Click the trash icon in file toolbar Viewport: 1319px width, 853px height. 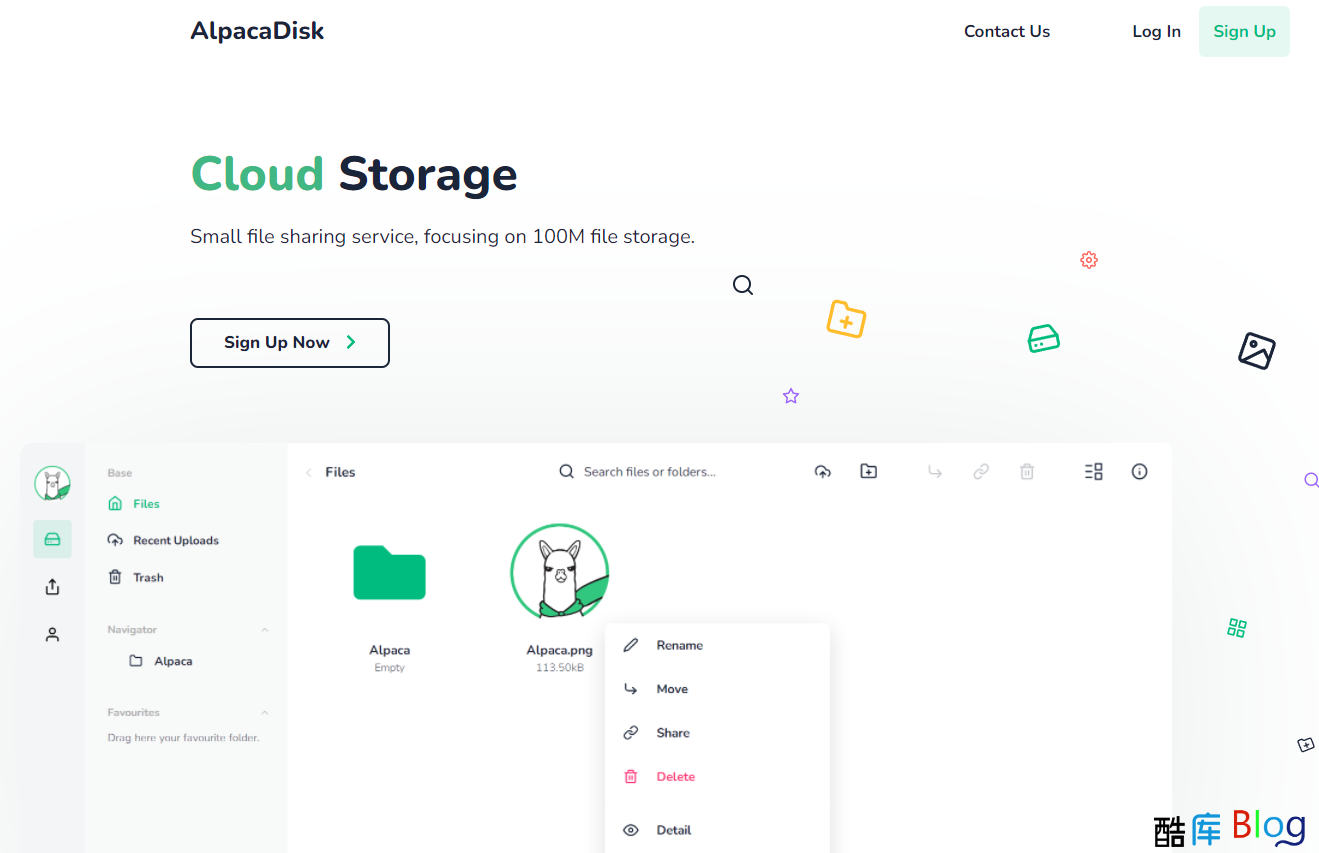(x=1026, y=472)
